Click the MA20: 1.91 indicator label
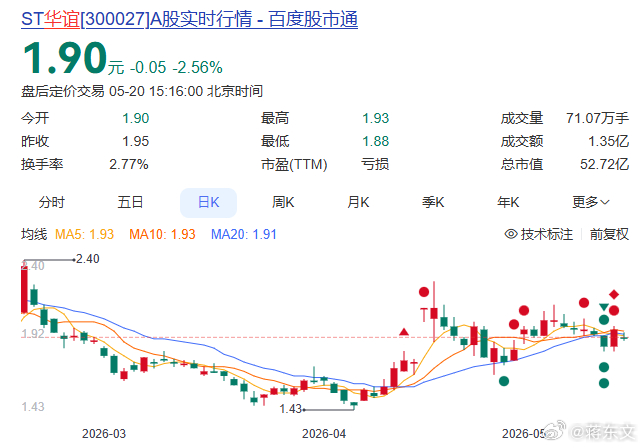Viewport: 643px width, 448px height. click(244, 234)
